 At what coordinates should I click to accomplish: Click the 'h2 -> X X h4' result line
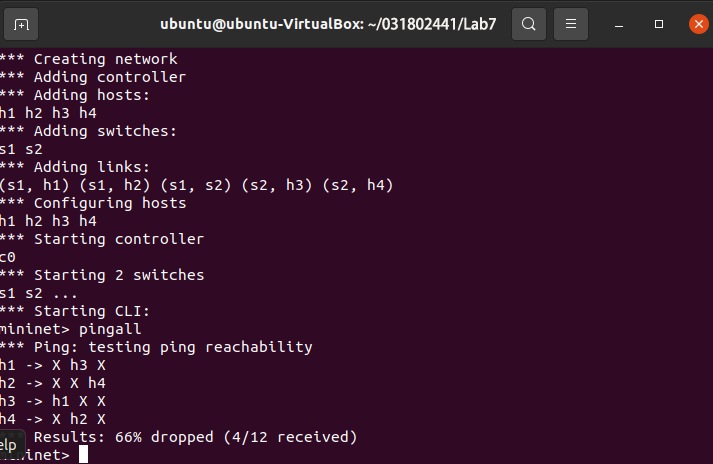(53, 383)
